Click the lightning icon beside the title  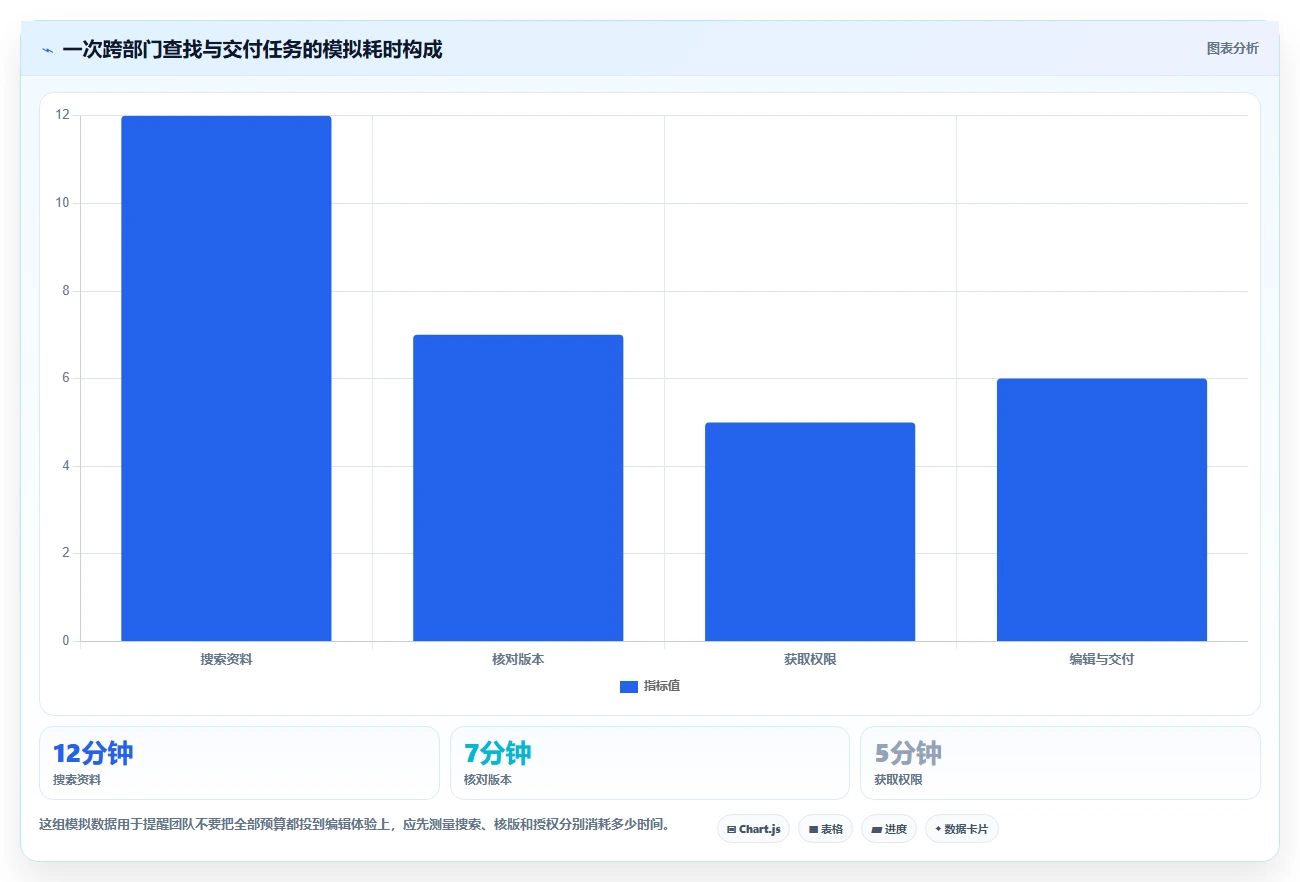click(x=47, y=50)
